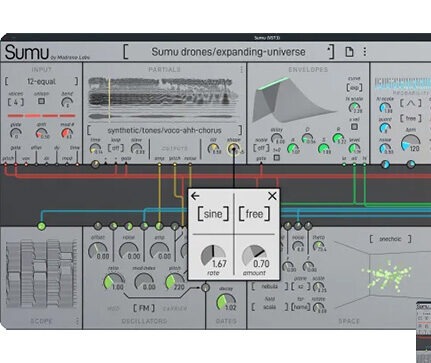Click the oscillator offset dial

coord(97,251)
